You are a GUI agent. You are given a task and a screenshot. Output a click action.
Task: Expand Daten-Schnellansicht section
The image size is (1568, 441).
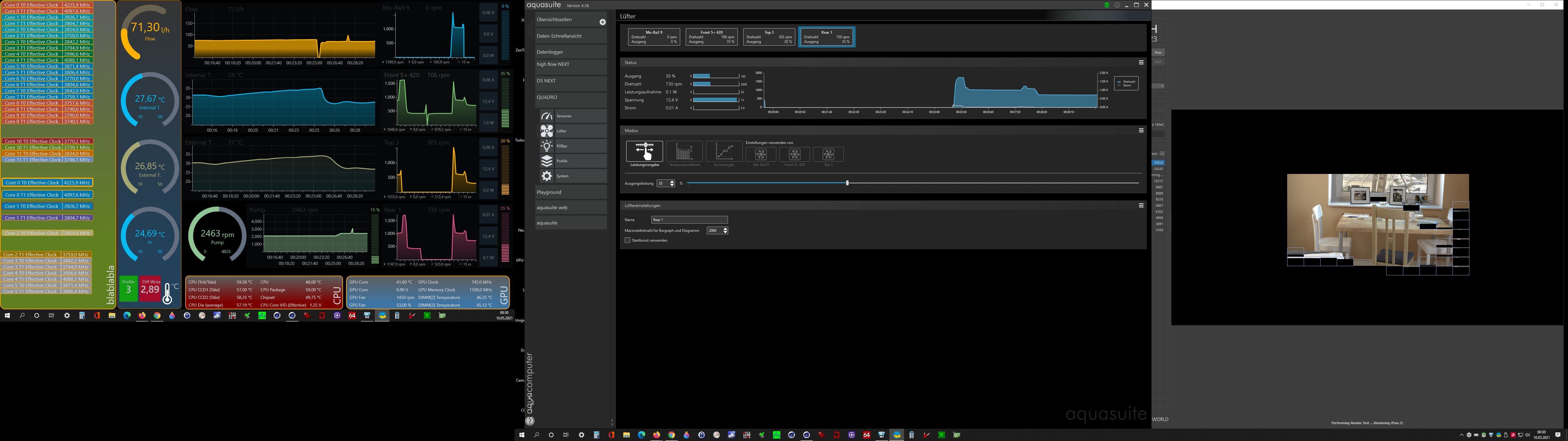(x=570, y=36)
